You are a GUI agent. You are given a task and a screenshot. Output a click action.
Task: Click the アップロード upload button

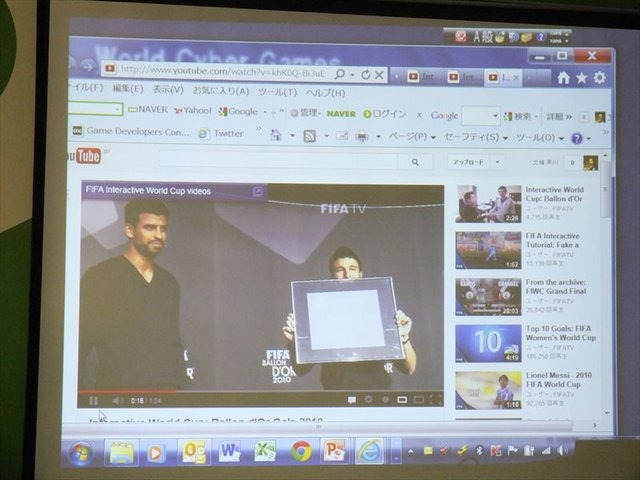click(x=468, y=161)
